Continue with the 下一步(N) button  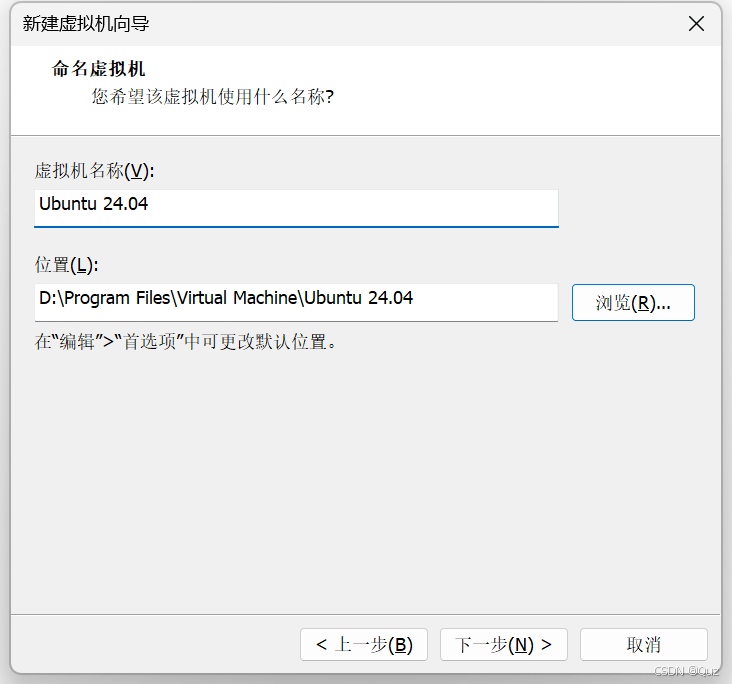504,644
